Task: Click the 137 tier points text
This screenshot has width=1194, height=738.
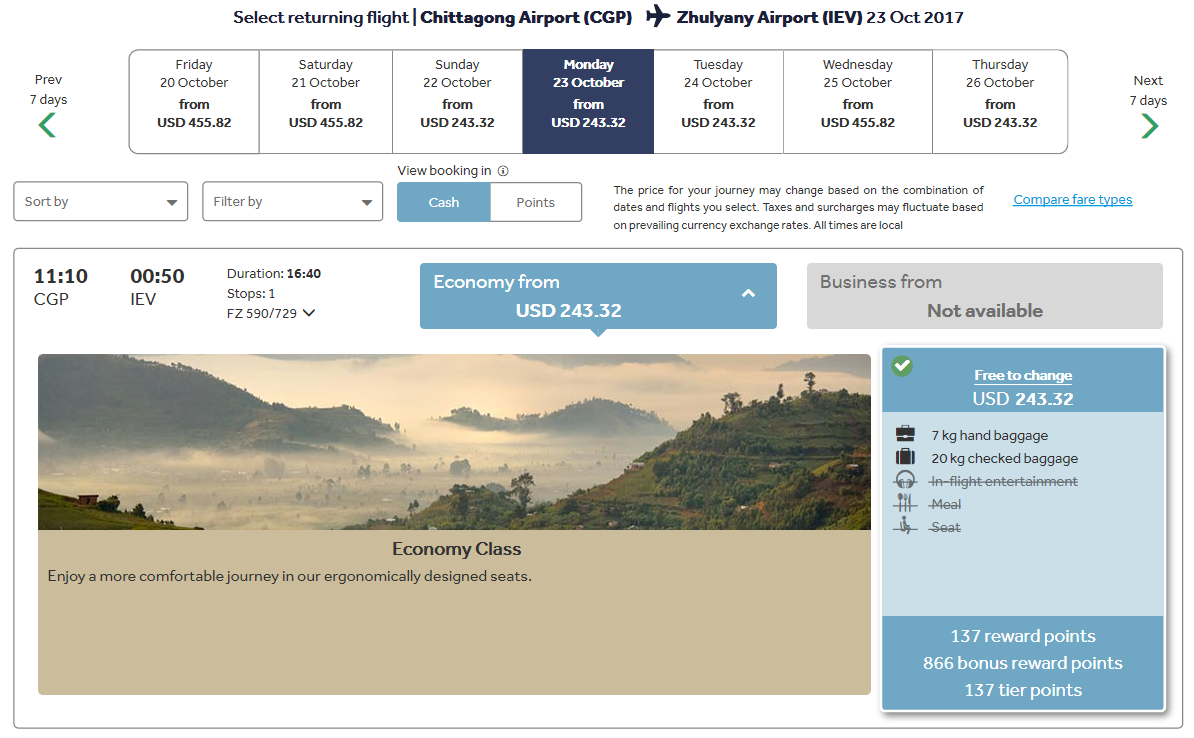Action: 1023,690
